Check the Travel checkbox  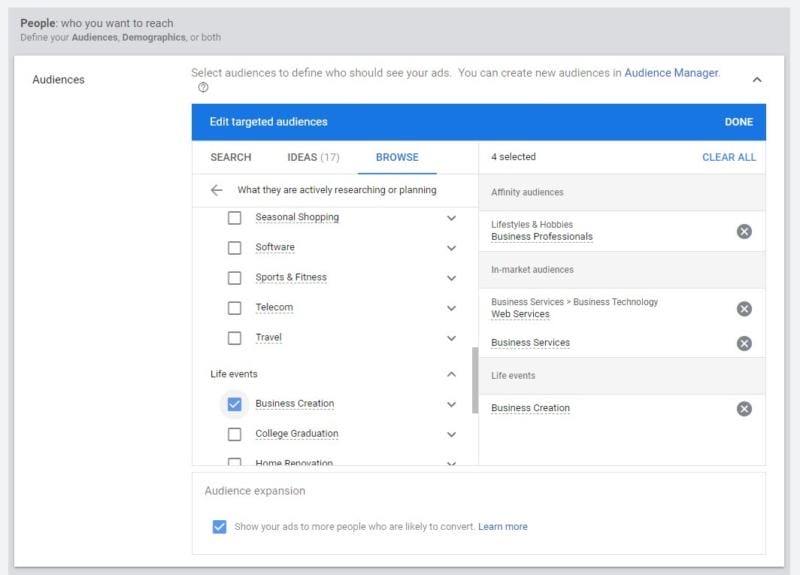click(x=234, y=338)
